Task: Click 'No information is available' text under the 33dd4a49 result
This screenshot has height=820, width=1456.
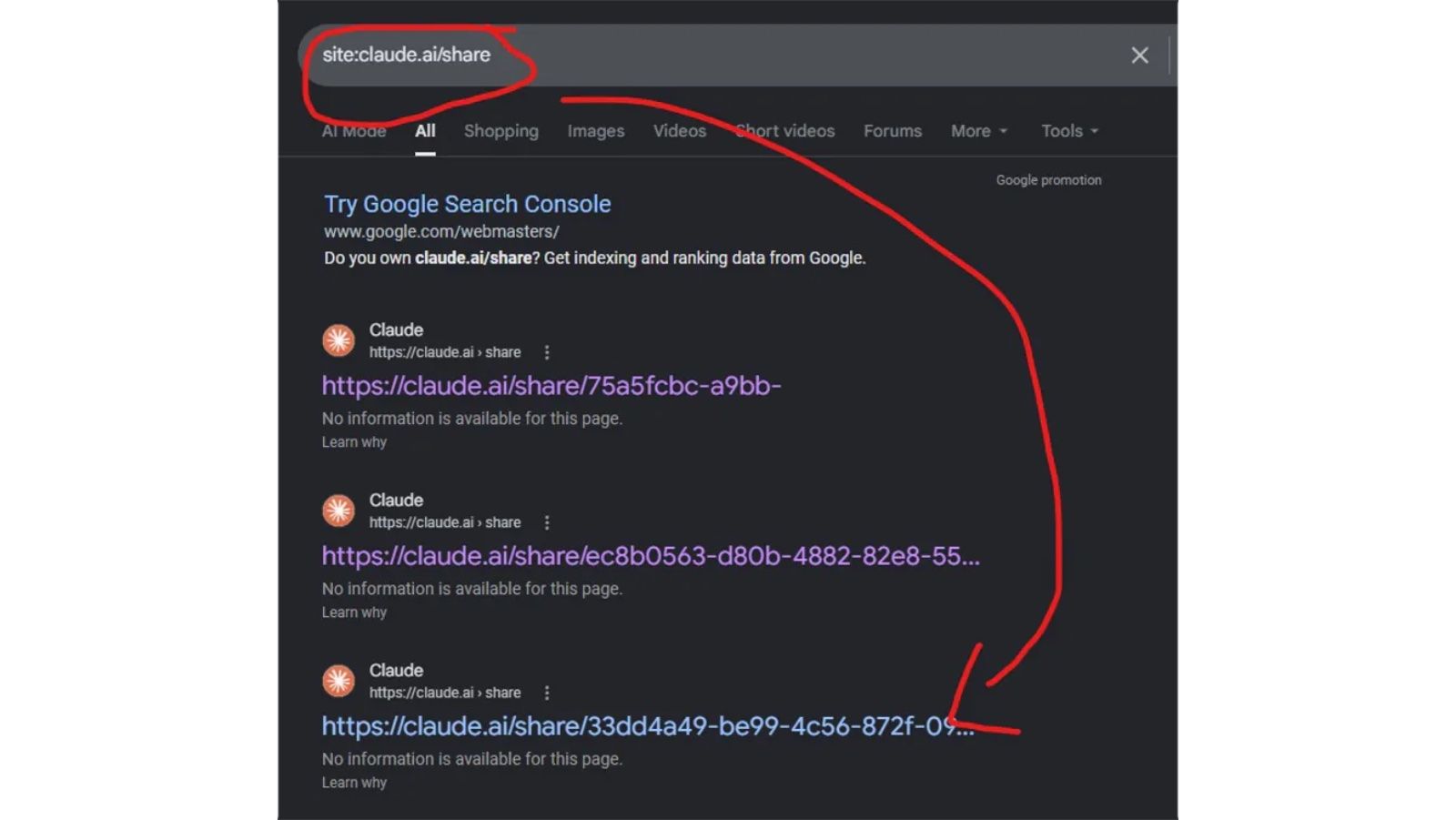Action: coord(472,759)
